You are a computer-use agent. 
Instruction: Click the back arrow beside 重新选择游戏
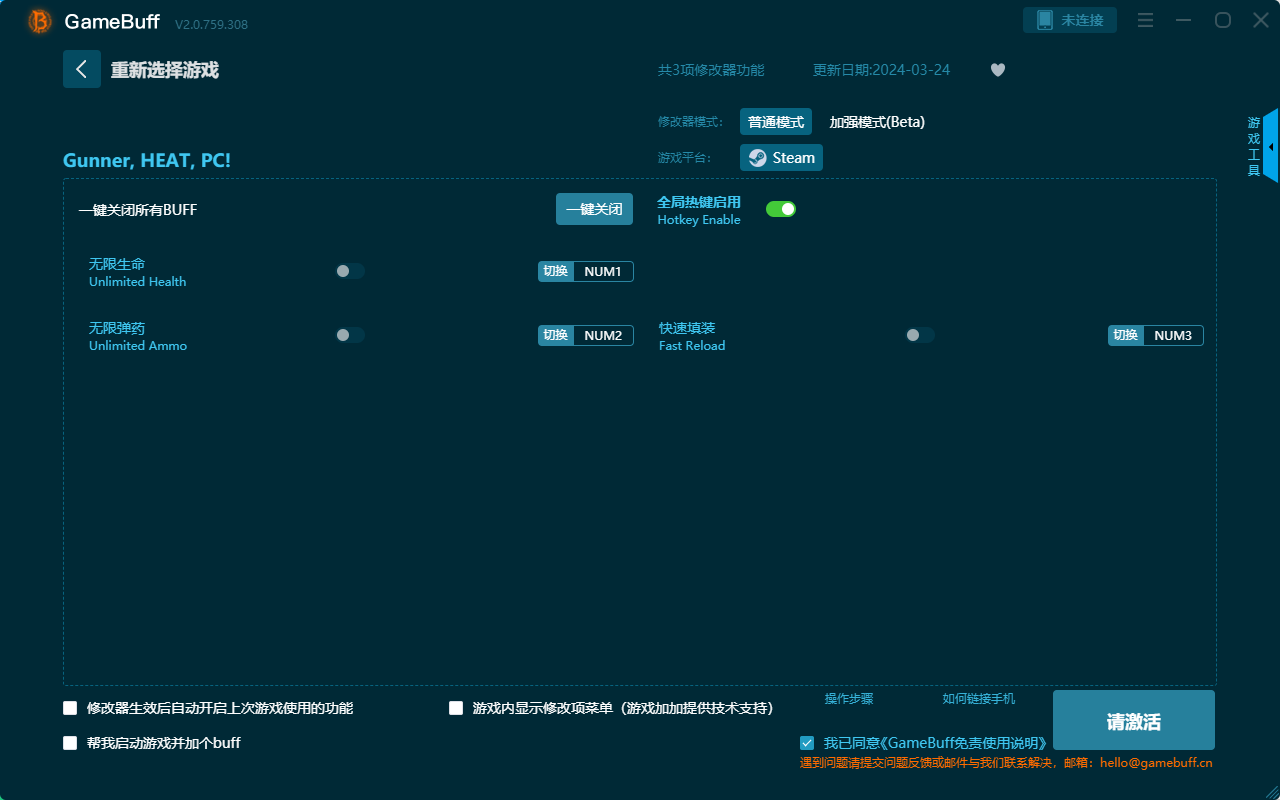coord(82,68)
